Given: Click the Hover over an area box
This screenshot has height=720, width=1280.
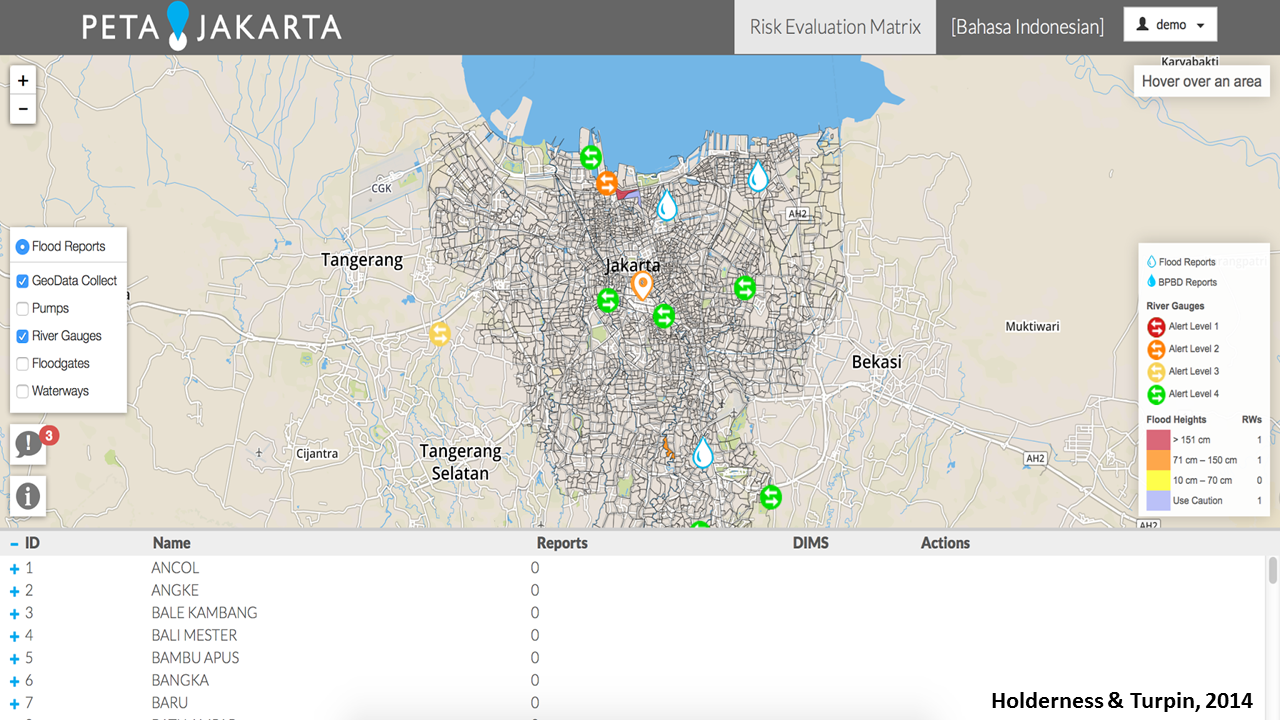Looking at the screenshot, I should pos(1202,81).
